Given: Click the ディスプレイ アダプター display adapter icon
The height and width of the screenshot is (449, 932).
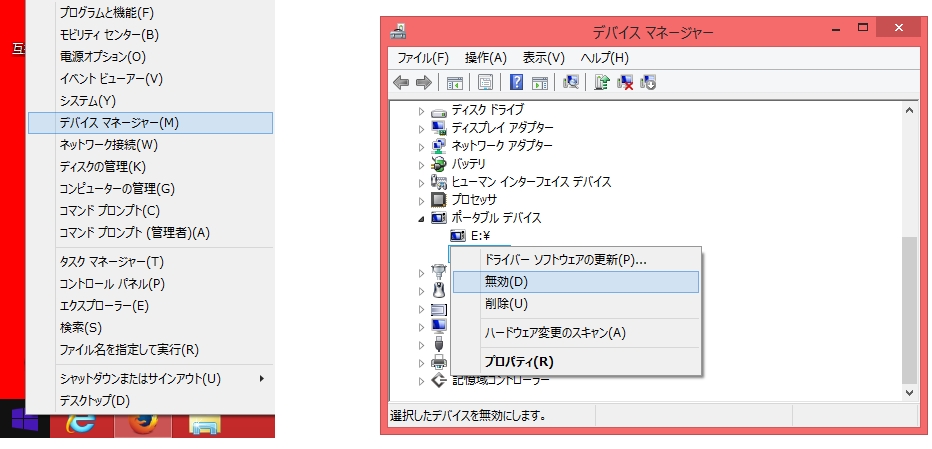Looking at the screenshot, I should tap(439, 128).
